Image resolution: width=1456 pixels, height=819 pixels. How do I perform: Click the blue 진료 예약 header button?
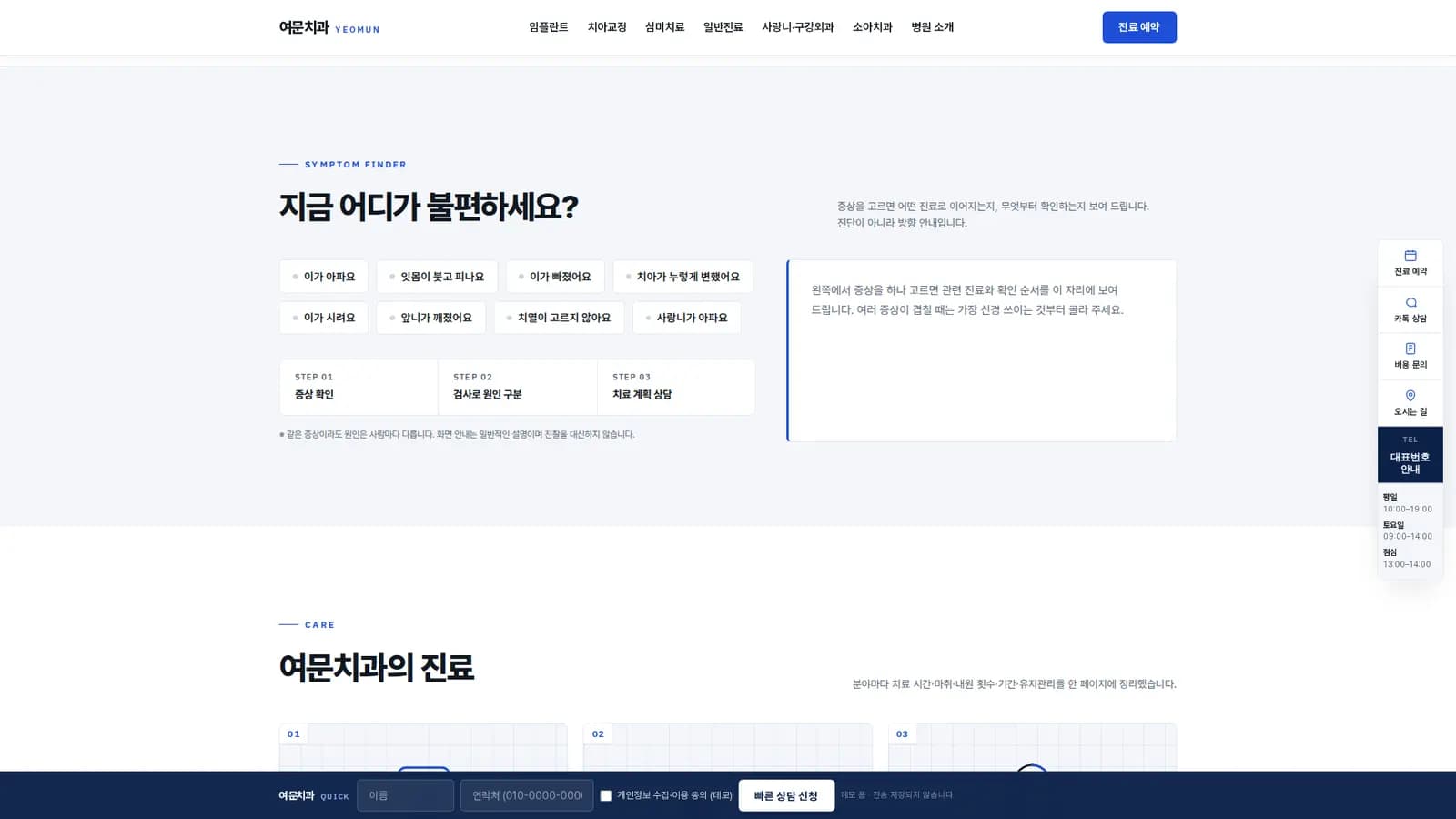pyautogui.click(x=1139, y=27)
